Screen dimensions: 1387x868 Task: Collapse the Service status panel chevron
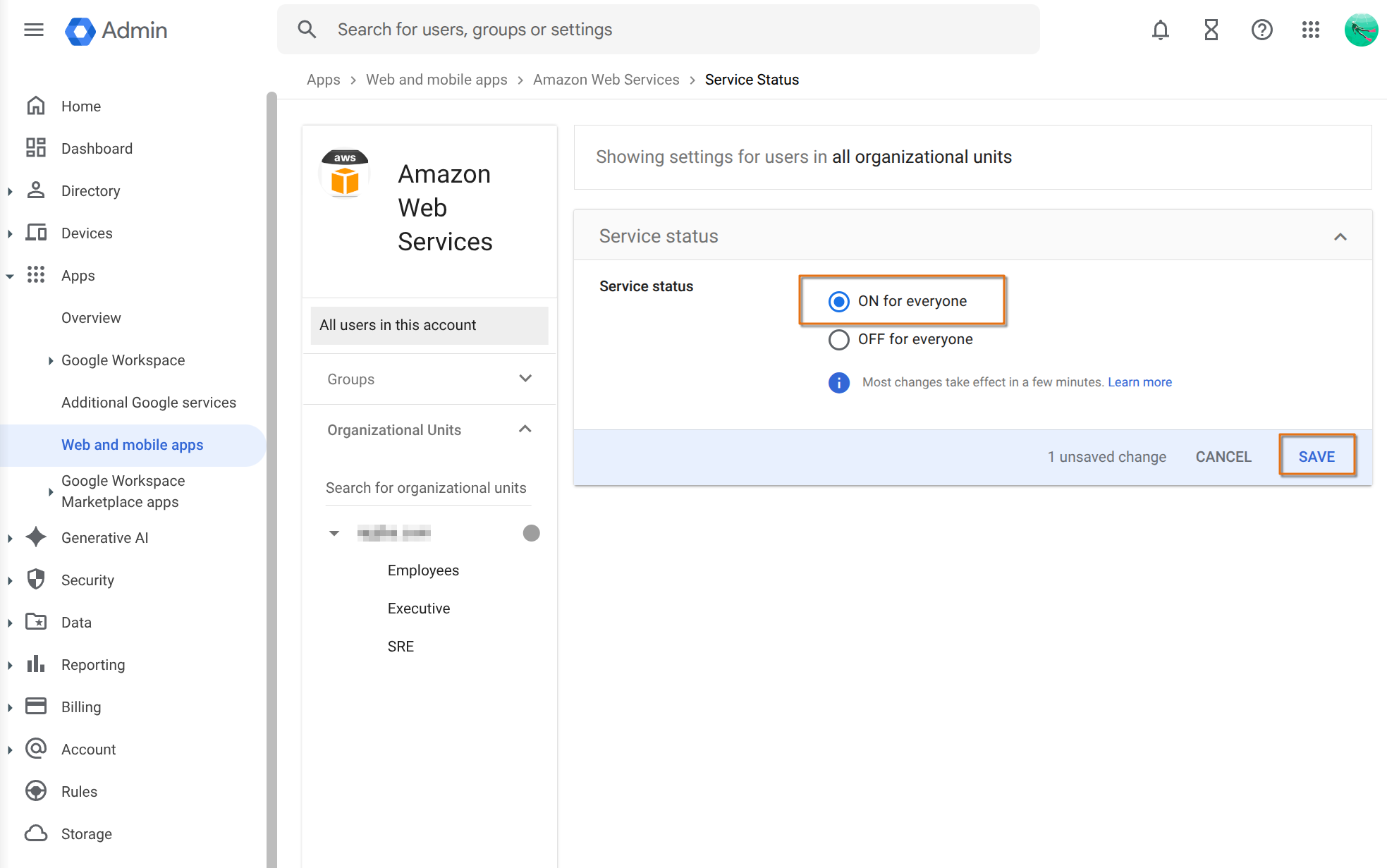point(1340,236)
